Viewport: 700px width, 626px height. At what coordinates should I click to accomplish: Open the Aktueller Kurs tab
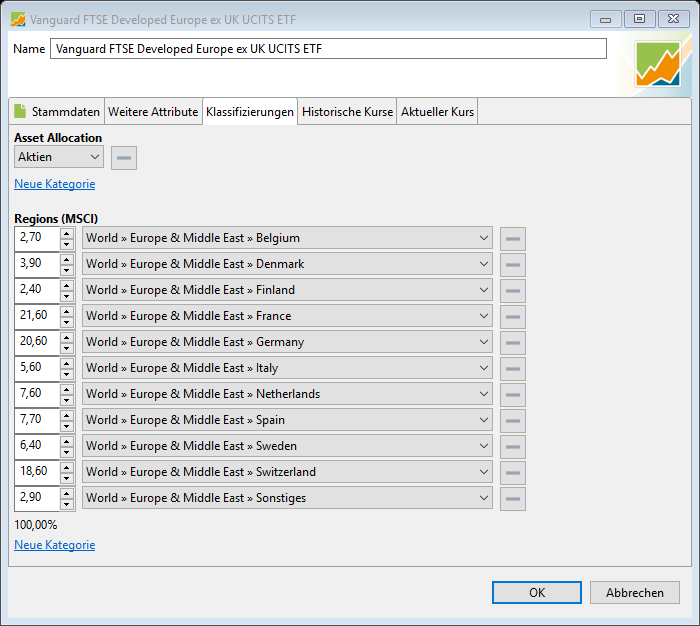[x=437, y=112]
